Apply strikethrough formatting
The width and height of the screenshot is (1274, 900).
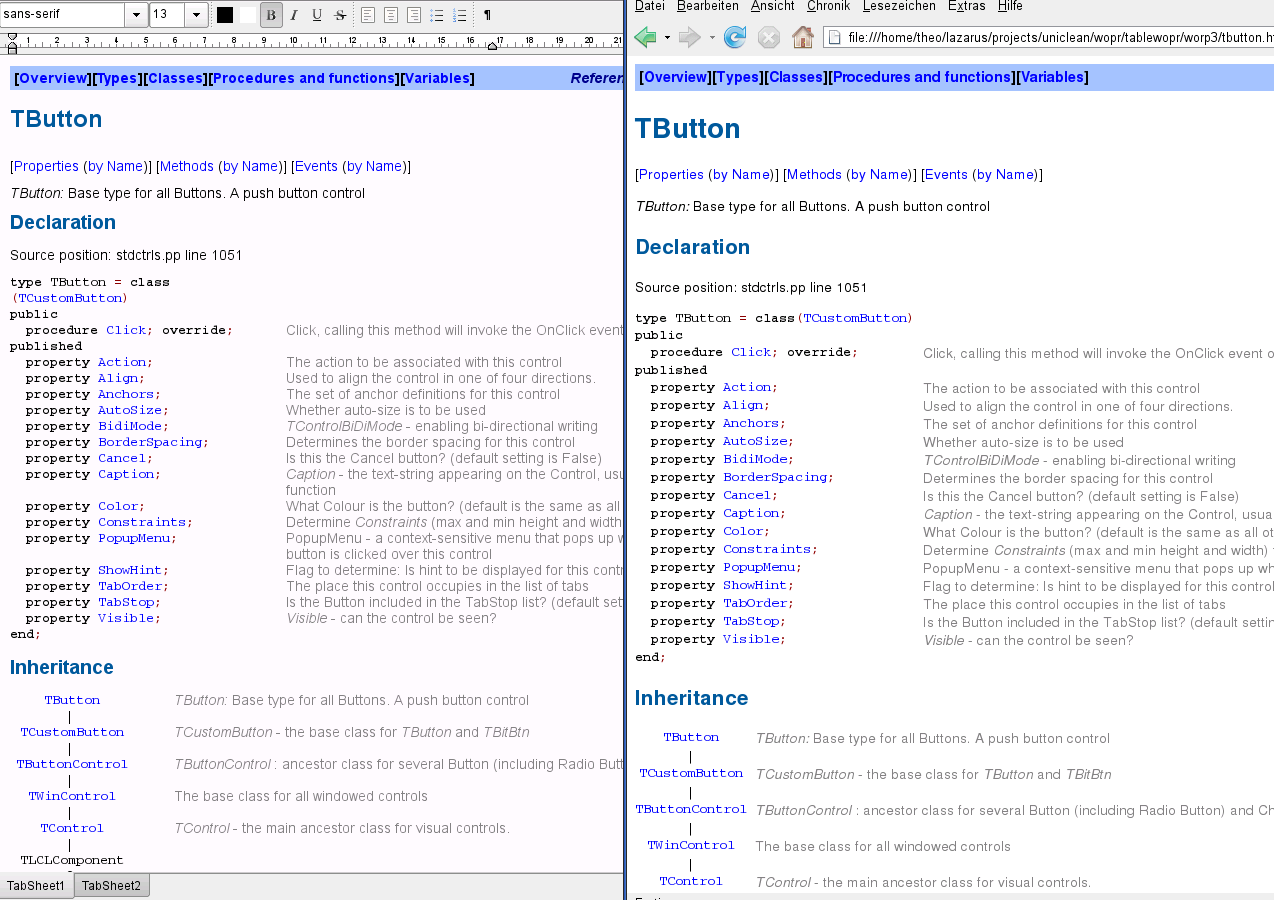340,15
